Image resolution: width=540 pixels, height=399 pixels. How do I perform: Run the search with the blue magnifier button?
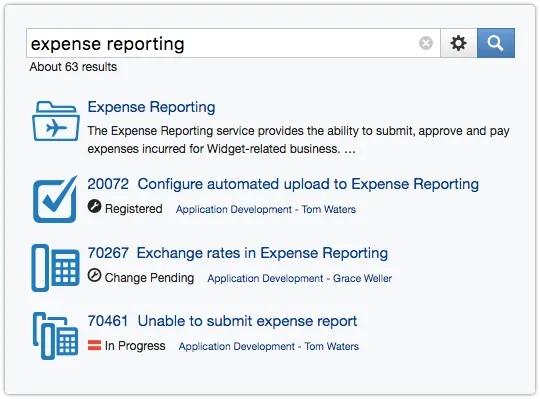496,43
